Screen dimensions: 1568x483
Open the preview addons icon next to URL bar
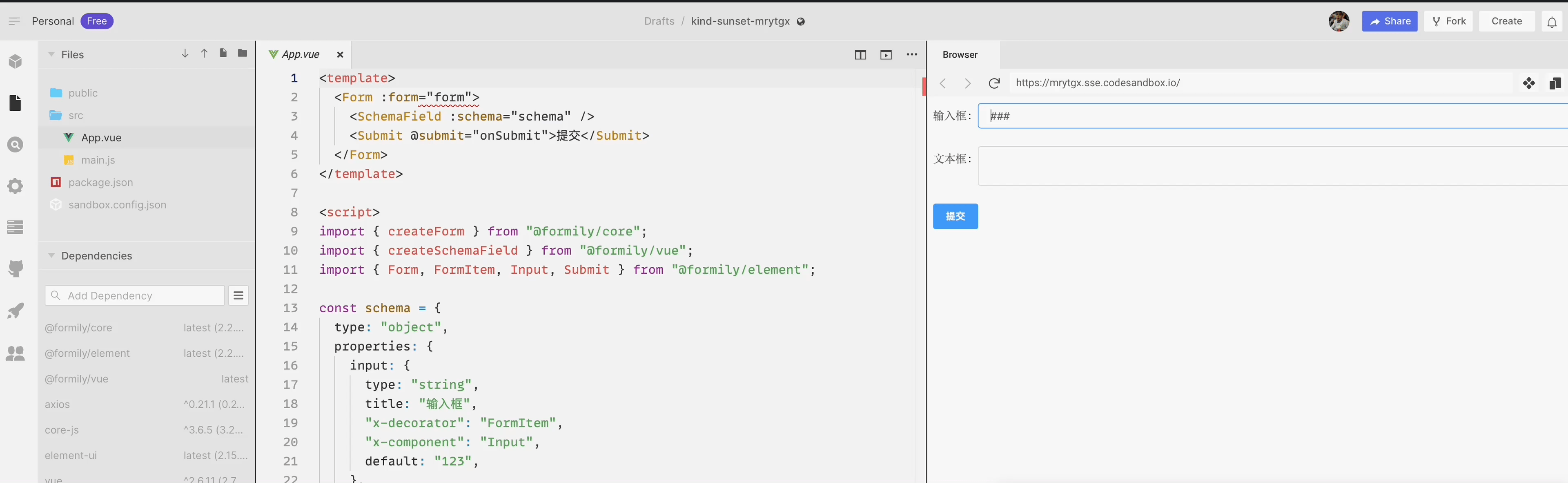(1528, 83)
